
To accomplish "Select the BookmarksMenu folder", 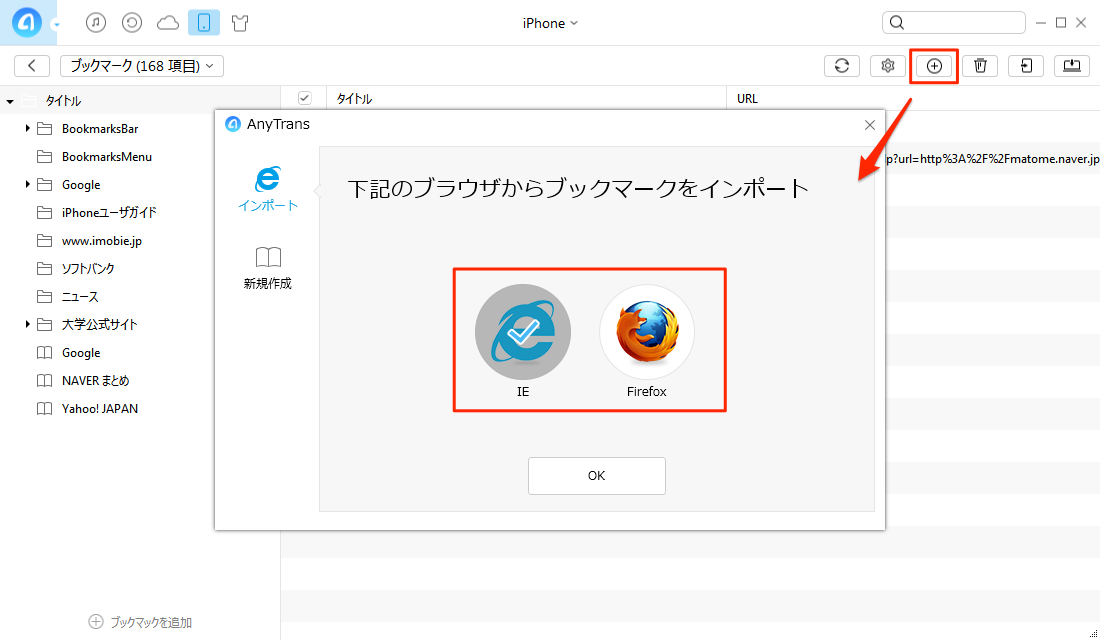I will coord(107,156).
